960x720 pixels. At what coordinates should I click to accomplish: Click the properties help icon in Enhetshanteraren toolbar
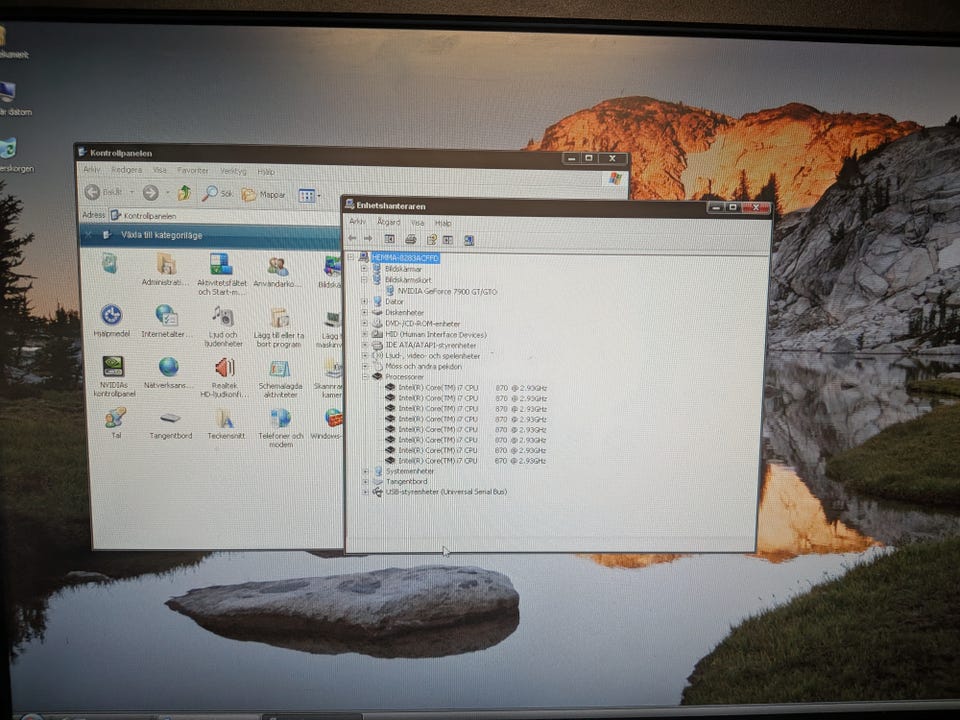431,239
